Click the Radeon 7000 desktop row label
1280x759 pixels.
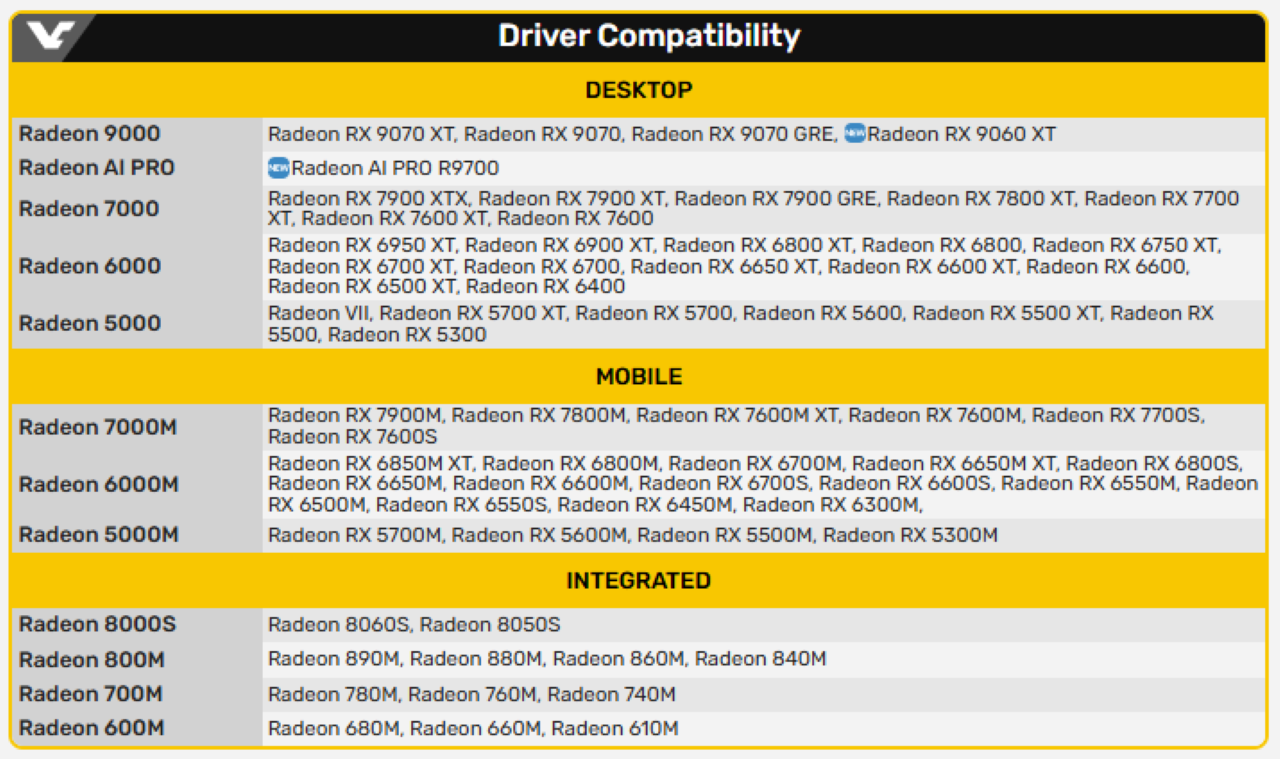tap(89, 209)
